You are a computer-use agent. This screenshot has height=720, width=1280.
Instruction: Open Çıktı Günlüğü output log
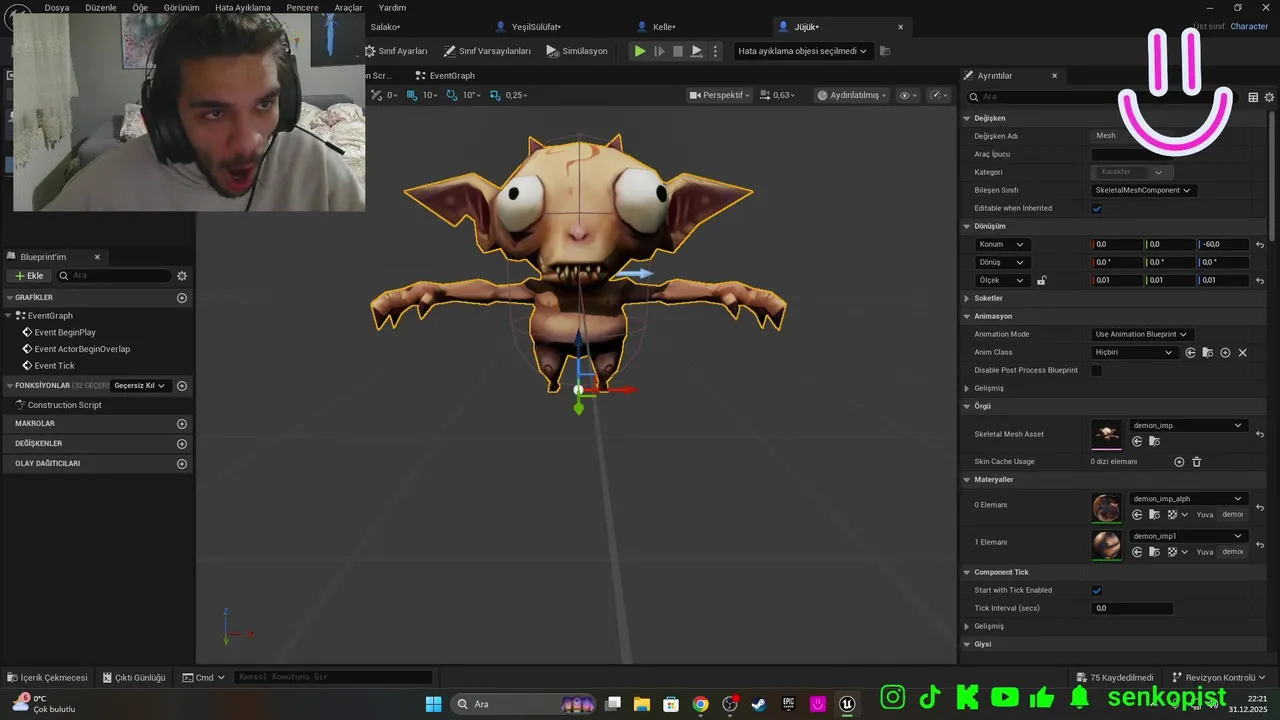pyautogui.click(x=134, y=677)
